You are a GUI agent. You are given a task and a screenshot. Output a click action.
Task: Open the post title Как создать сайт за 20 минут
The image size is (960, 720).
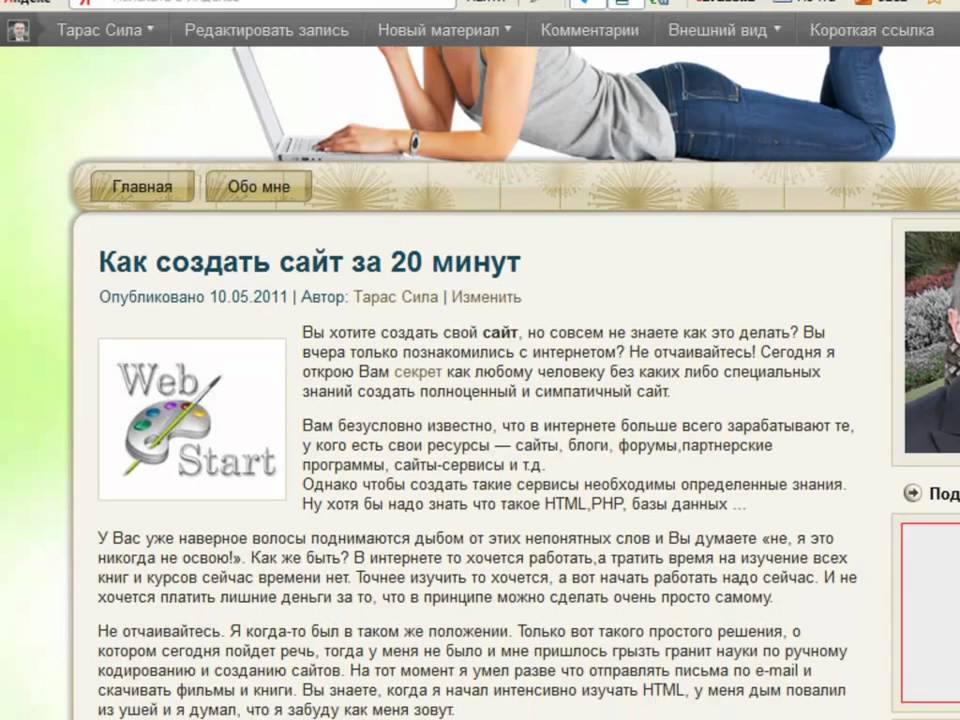coord(310,261)
